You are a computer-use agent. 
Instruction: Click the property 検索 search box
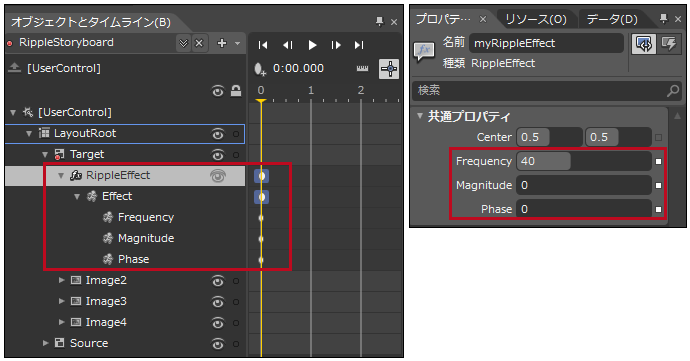click(547, 91)
